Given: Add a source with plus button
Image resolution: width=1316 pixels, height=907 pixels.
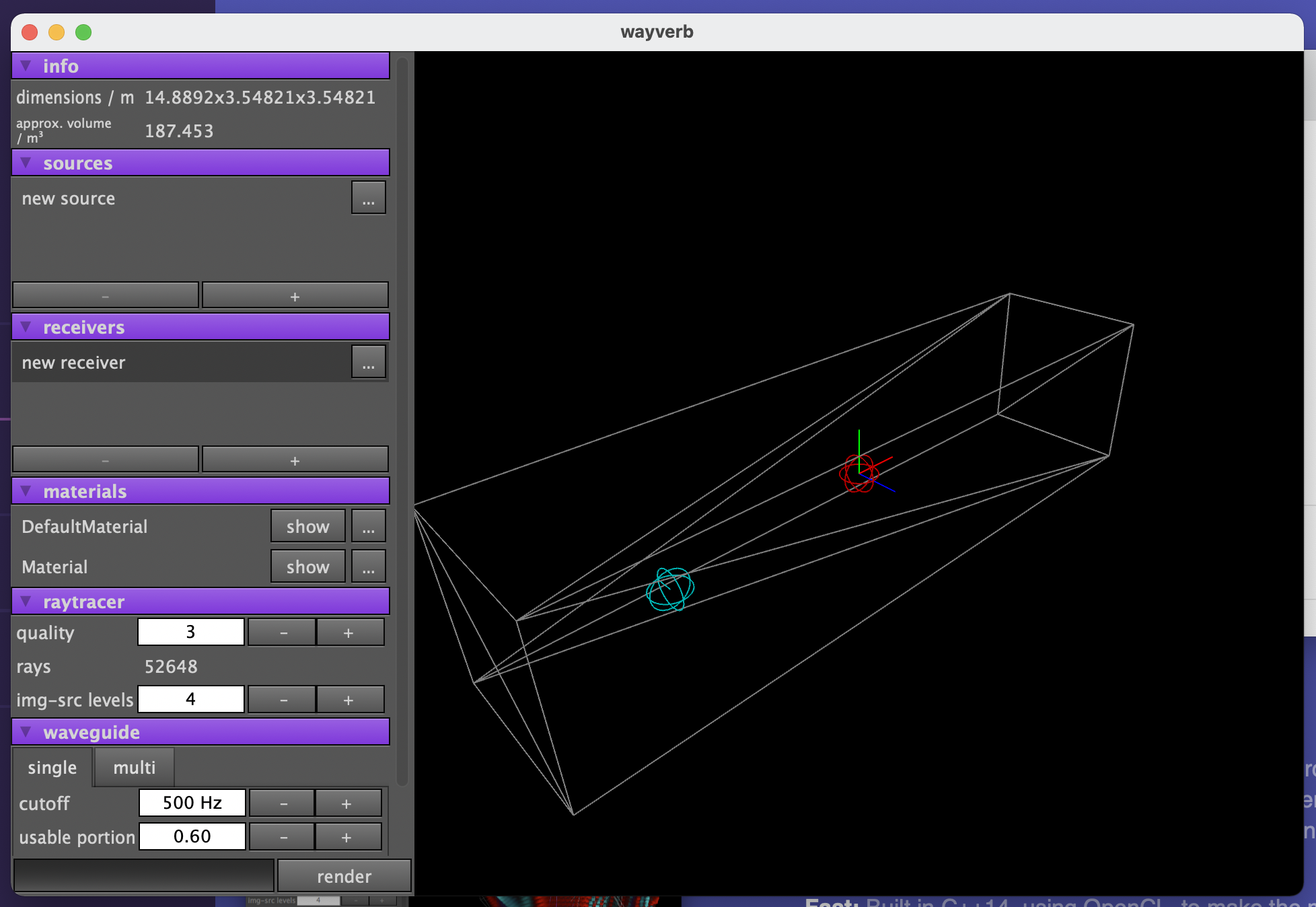Looking at the screenshot, I should tap(295, 296).
